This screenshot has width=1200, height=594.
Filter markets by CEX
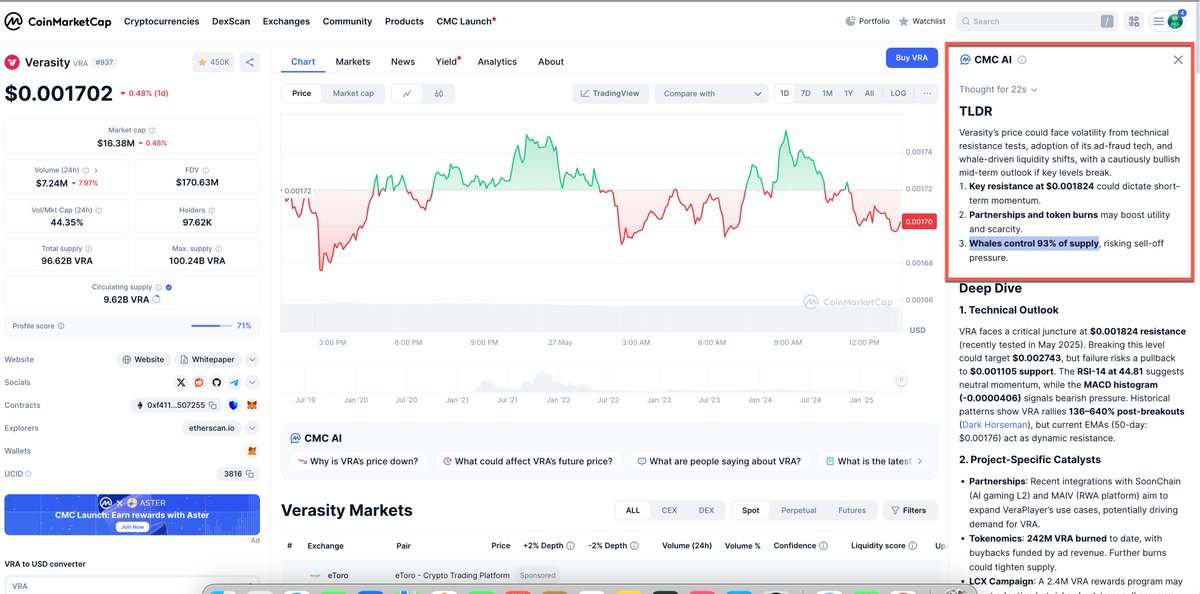pyautogui.click(x=669, y=510)
